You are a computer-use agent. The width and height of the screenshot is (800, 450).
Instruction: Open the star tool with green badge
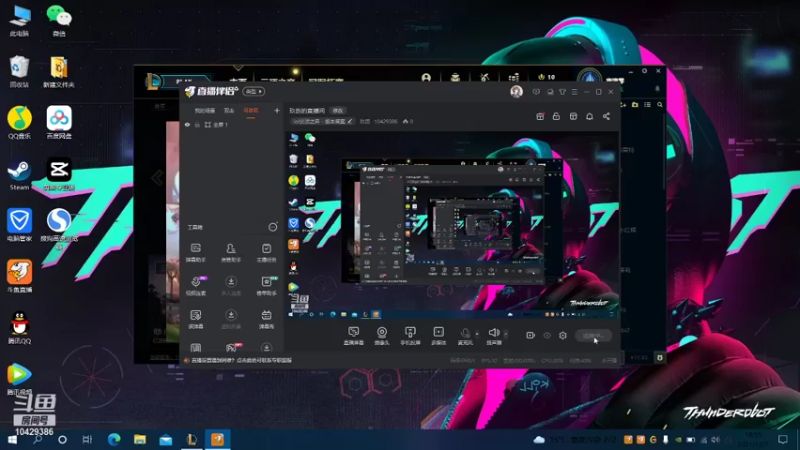266,286
